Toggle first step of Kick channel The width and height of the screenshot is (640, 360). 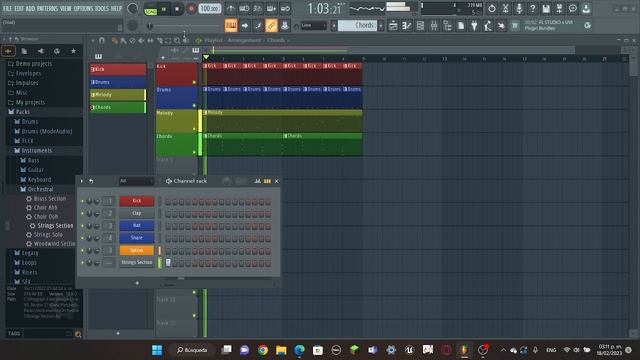[x=168, y=202]
